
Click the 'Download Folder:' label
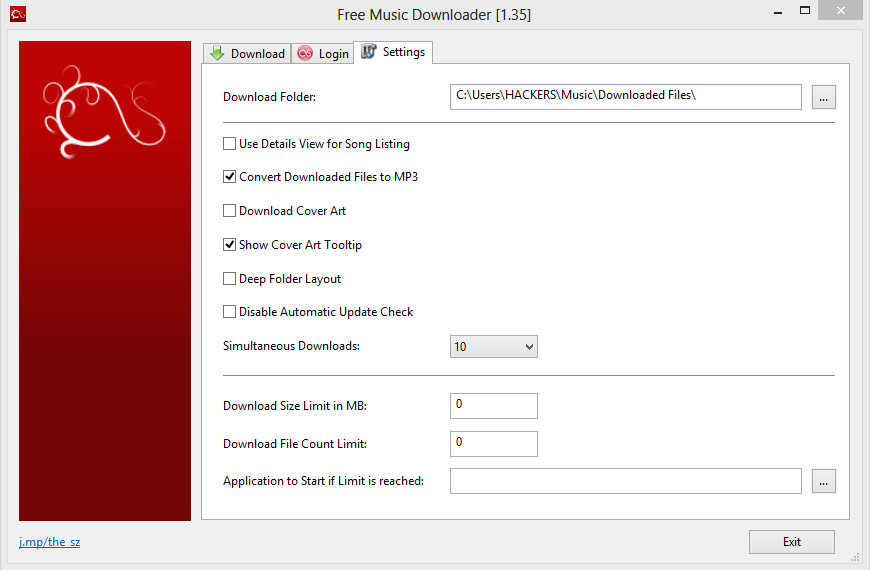270,97
